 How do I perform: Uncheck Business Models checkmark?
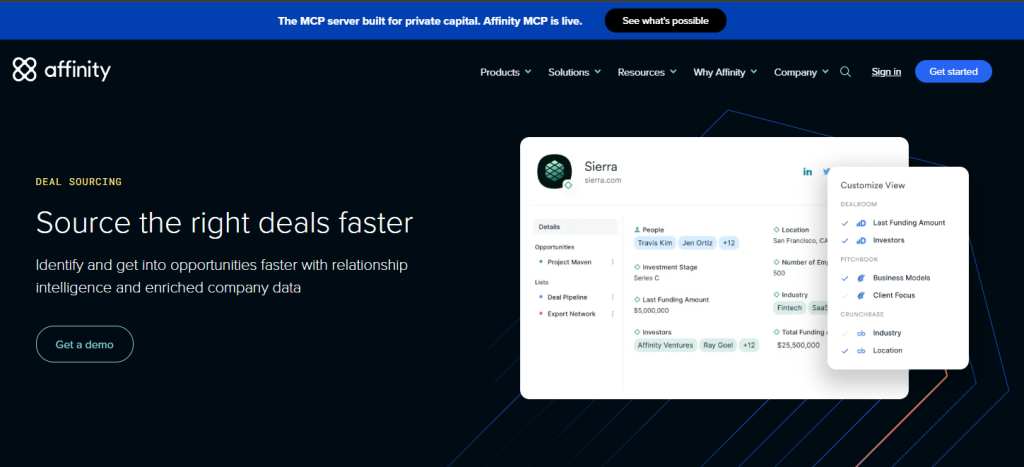[x=845, y=278]
